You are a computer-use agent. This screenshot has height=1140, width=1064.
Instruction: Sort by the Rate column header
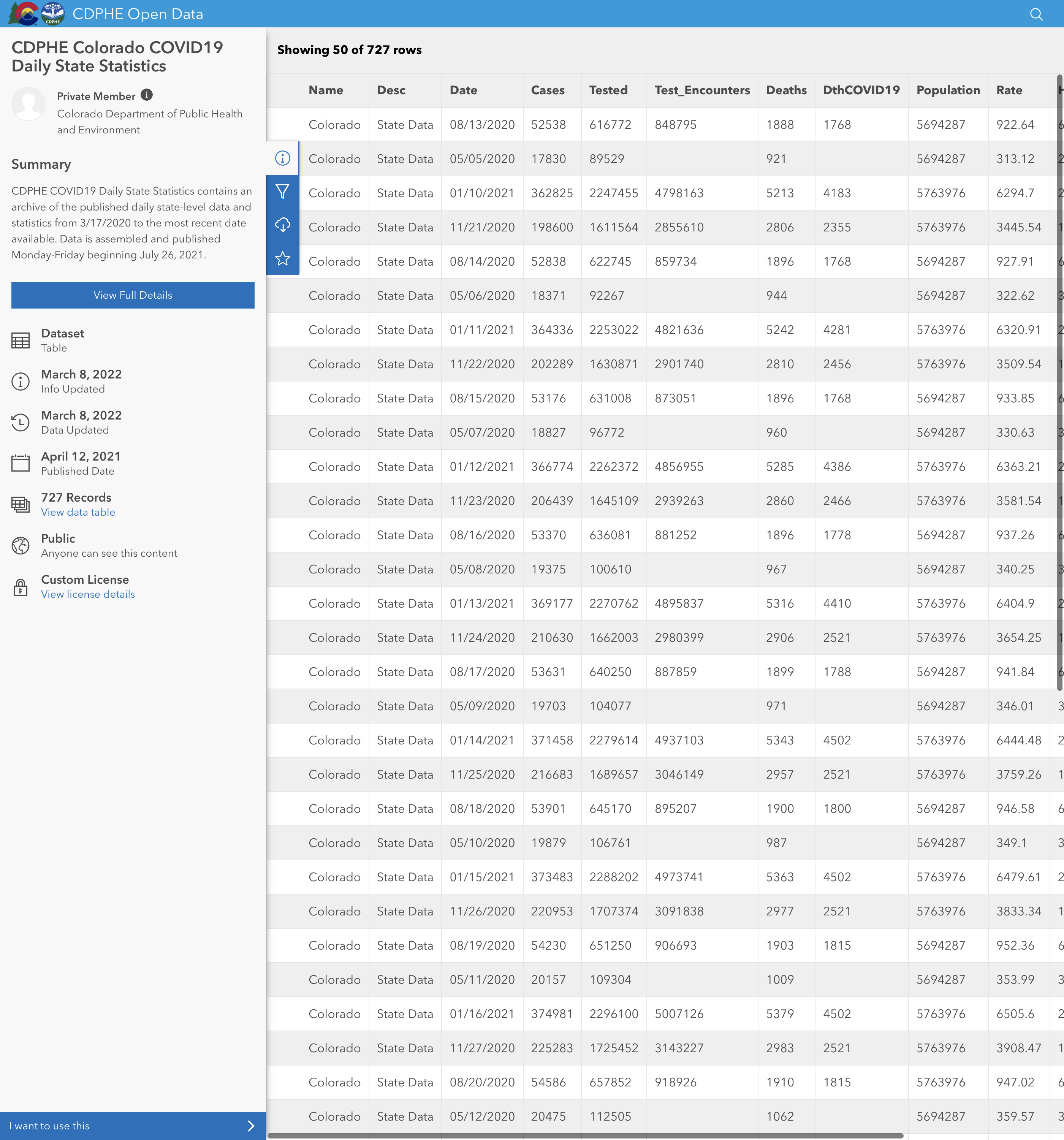pyautogui.click(x=1010, y=90)
